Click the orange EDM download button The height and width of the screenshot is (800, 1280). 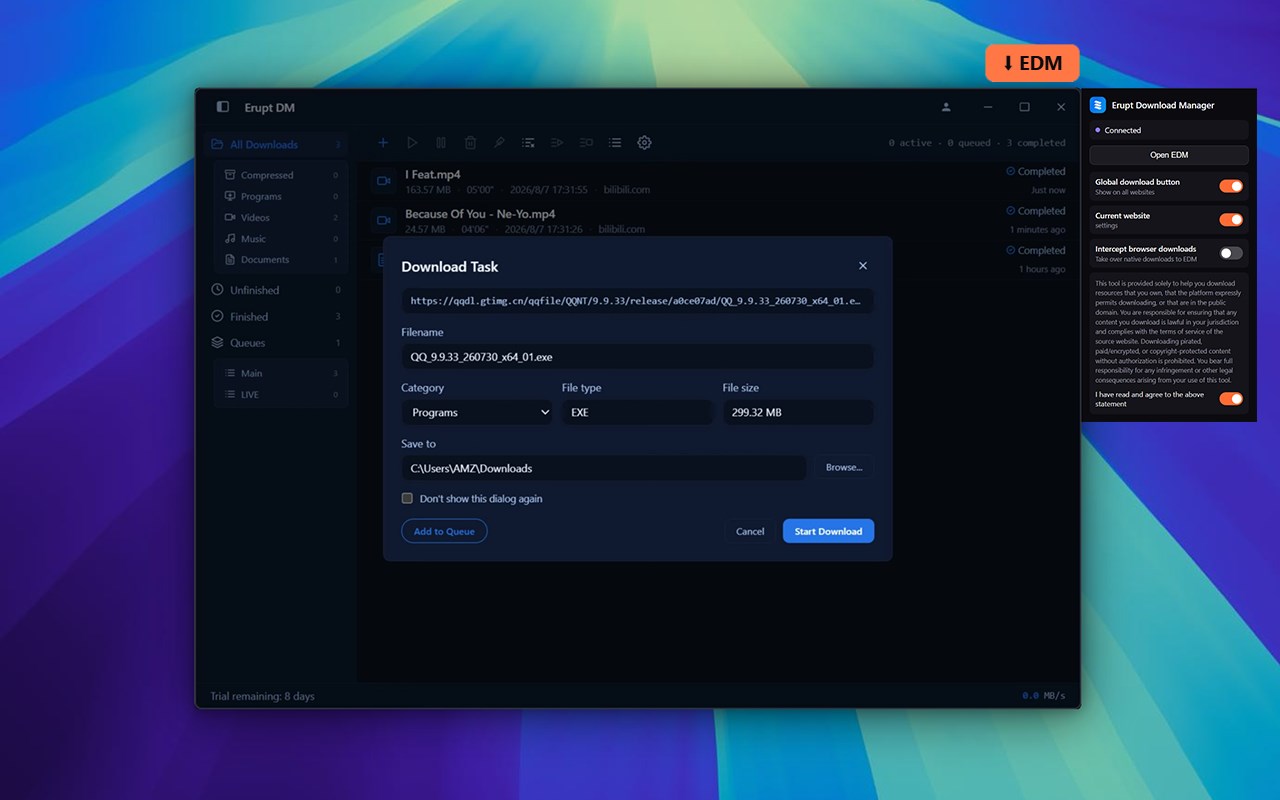[x=1032, y=63]
